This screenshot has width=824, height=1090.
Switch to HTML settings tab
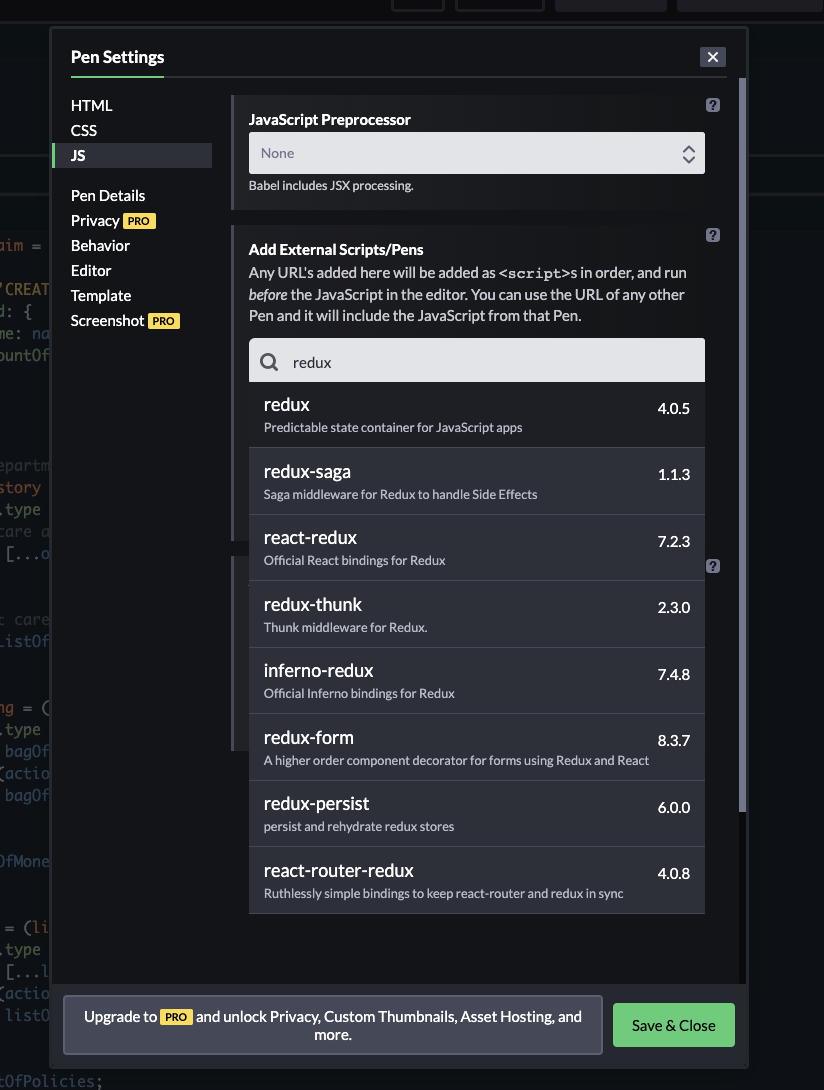[91, 106]
